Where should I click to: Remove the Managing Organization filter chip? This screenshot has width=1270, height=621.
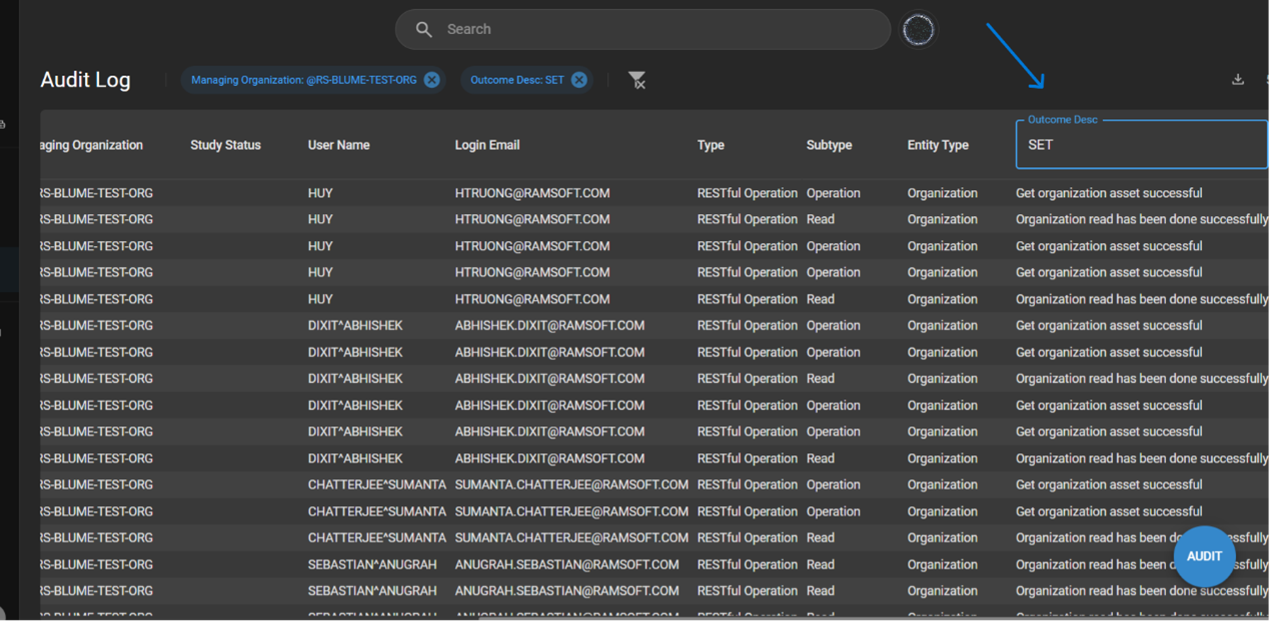pos(432,80)
